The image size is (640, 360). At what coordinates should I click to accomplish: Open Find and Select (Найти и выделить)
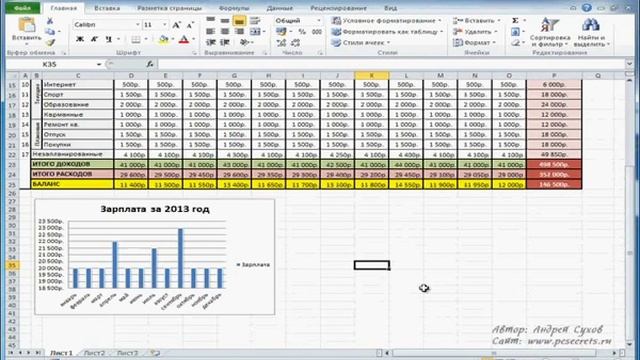(x=591, y=32)
